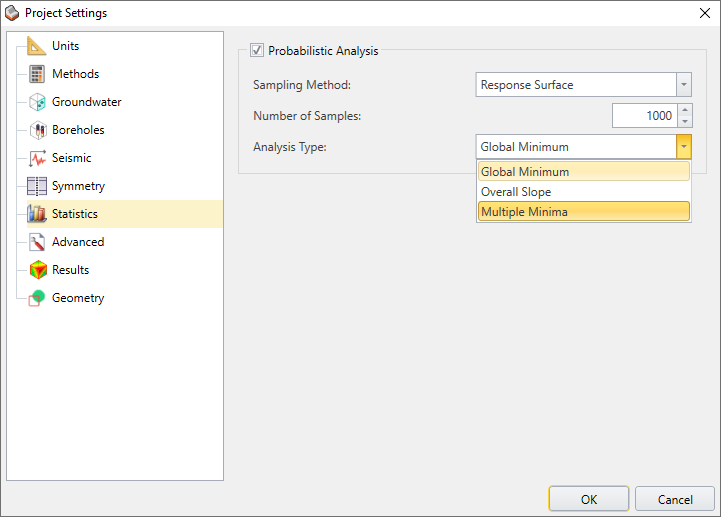
Task: Click the Geometry shapes icon
Action: point(37,298)
